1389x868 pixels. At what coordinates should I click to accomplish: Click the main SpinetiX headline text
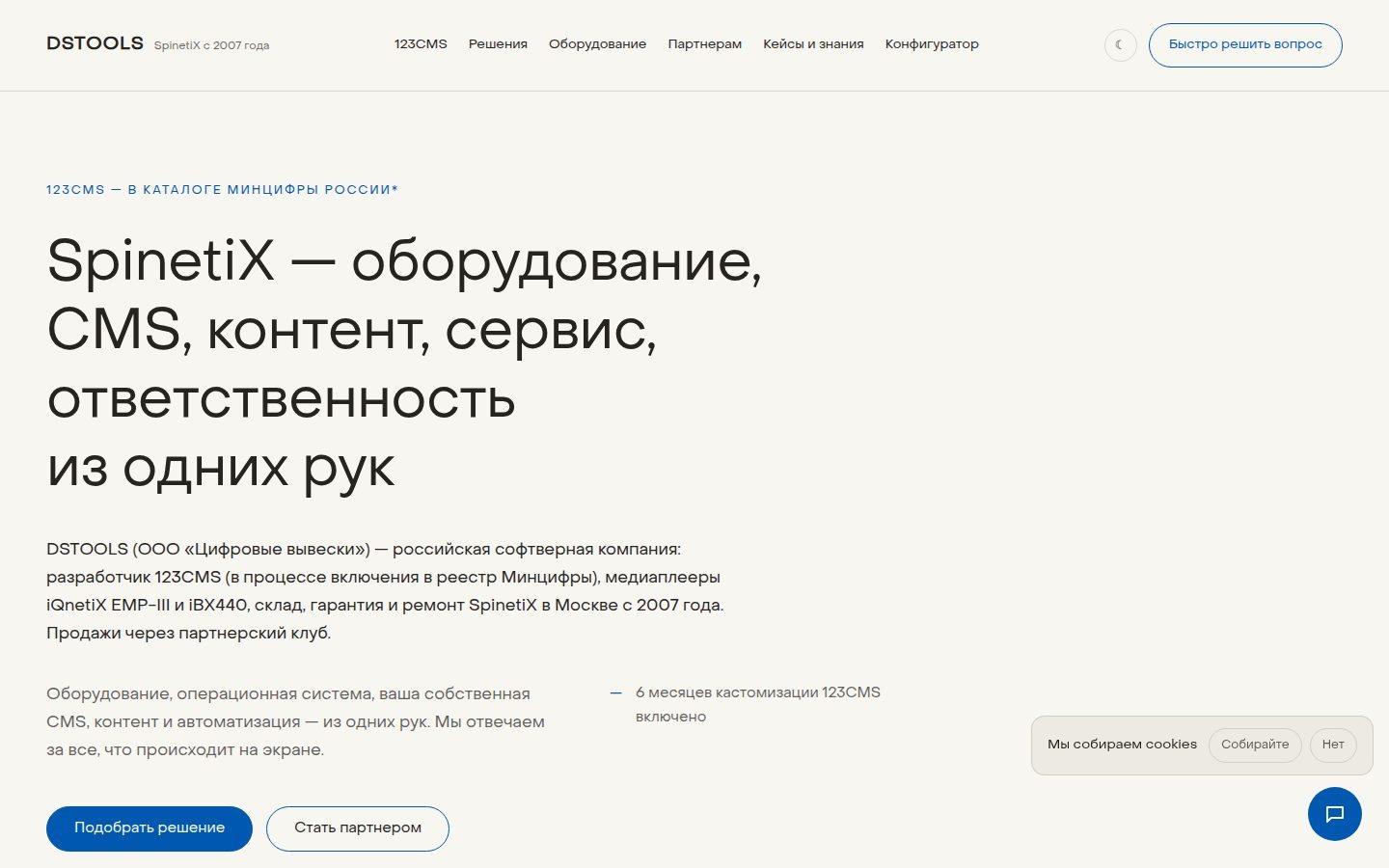[x=404, y=365]
